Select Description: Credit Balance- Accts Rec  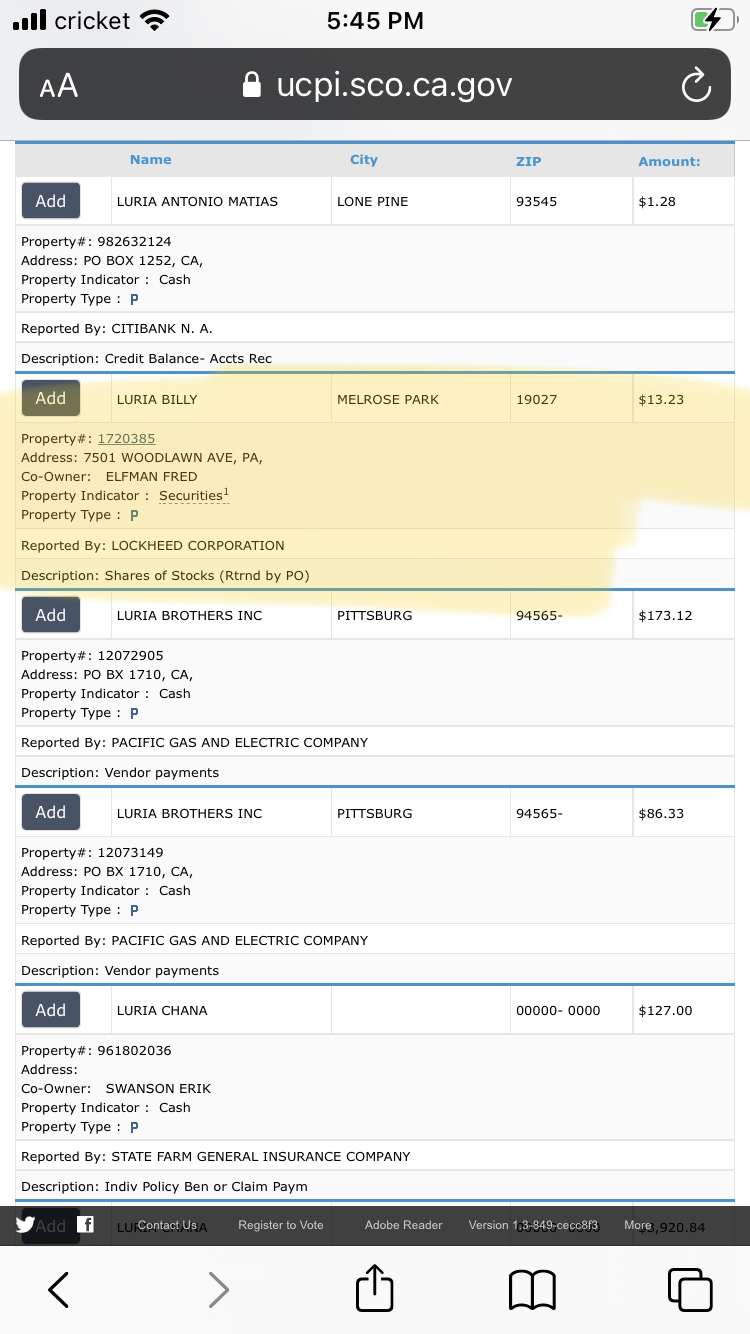tap(147, 359)
